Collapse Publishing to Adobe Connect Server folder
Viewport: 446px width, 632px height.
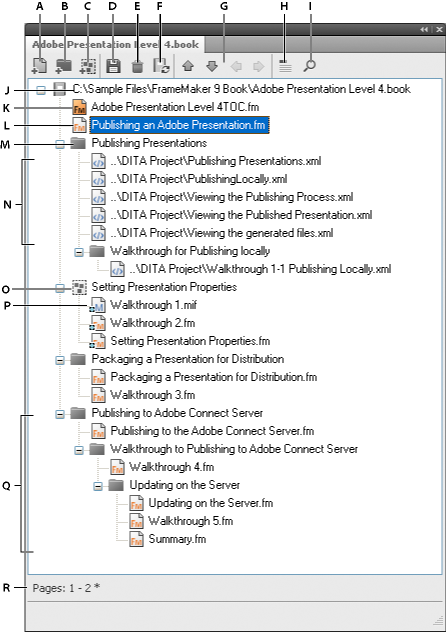60,414
